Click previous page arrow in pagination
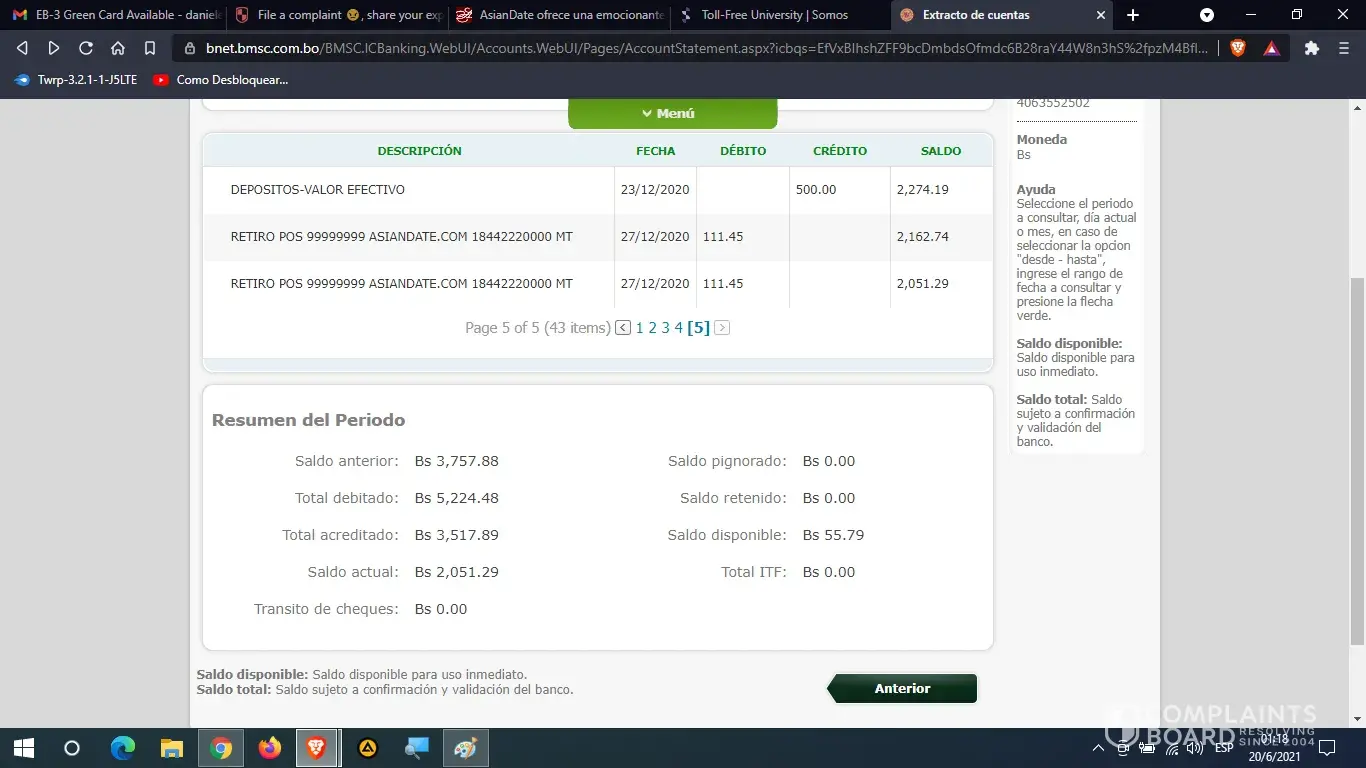The image size is (1366, 768). pos(623,328)
